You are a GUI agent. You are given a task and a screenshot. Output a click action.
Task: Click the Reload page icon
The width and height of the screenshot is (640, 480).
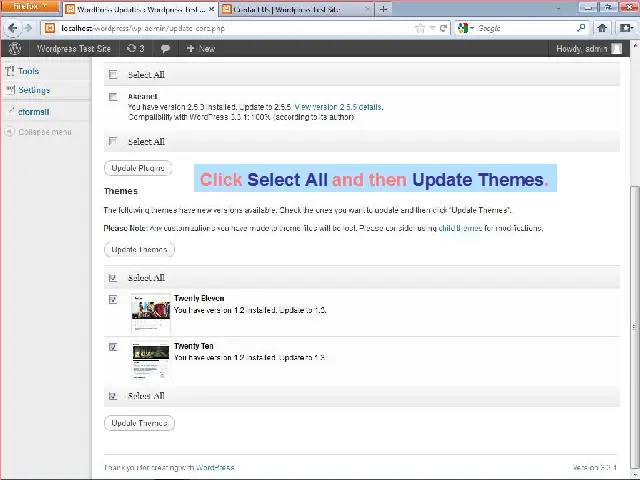(x=443, y=28)
